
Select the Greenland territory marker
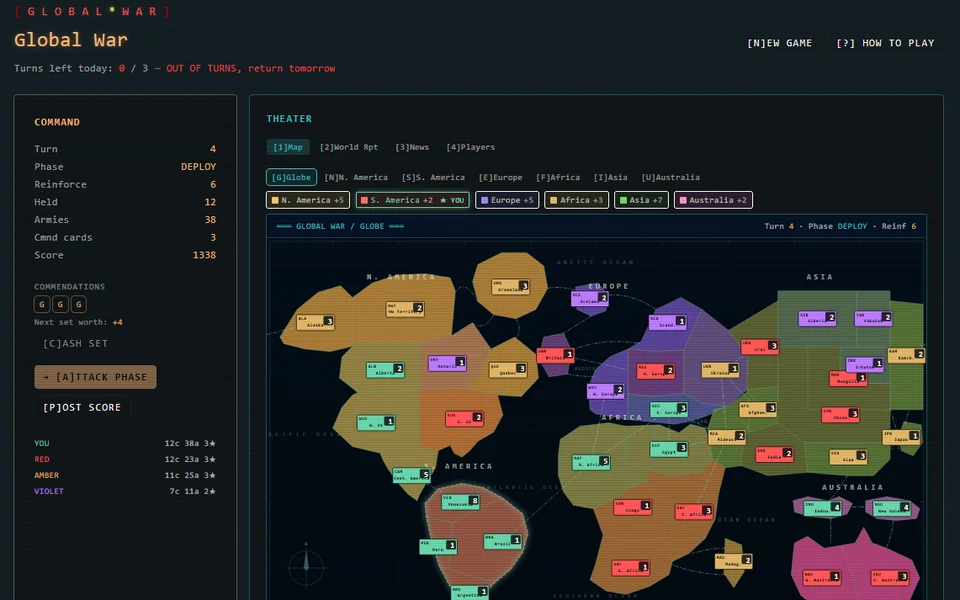(510, 287)
